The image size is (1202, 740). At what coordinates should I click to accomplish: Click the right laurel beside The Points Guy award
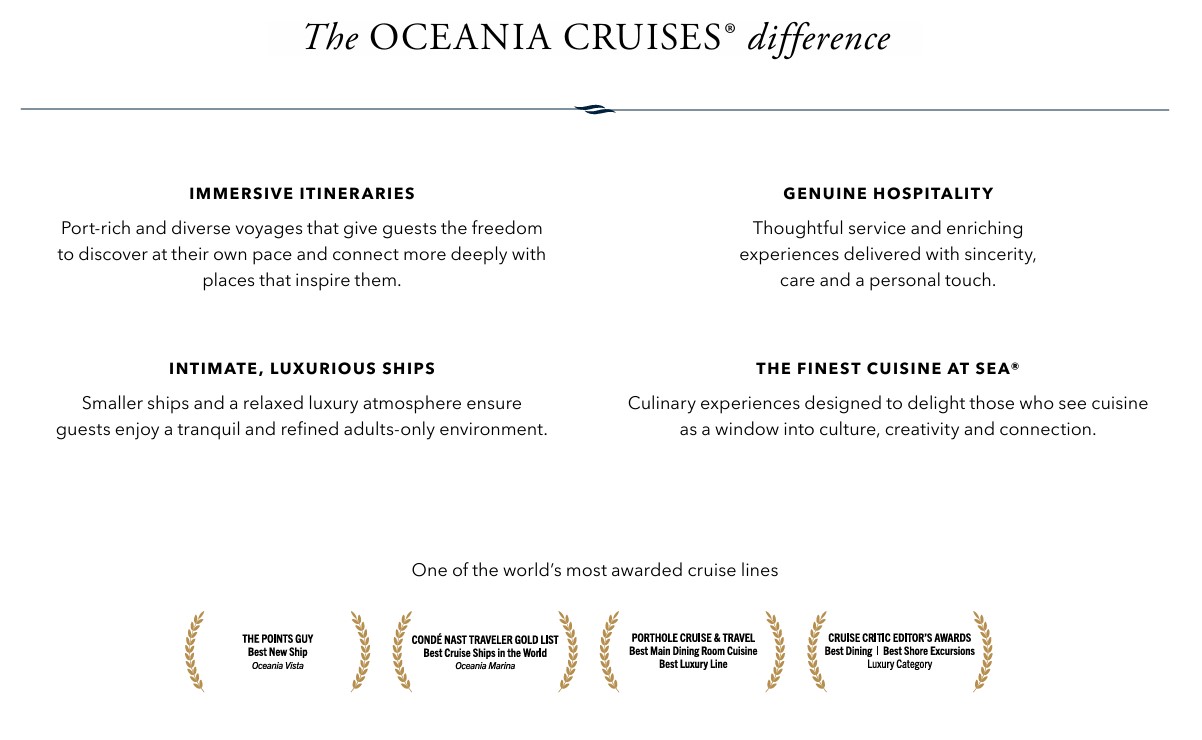pos(360,651)
